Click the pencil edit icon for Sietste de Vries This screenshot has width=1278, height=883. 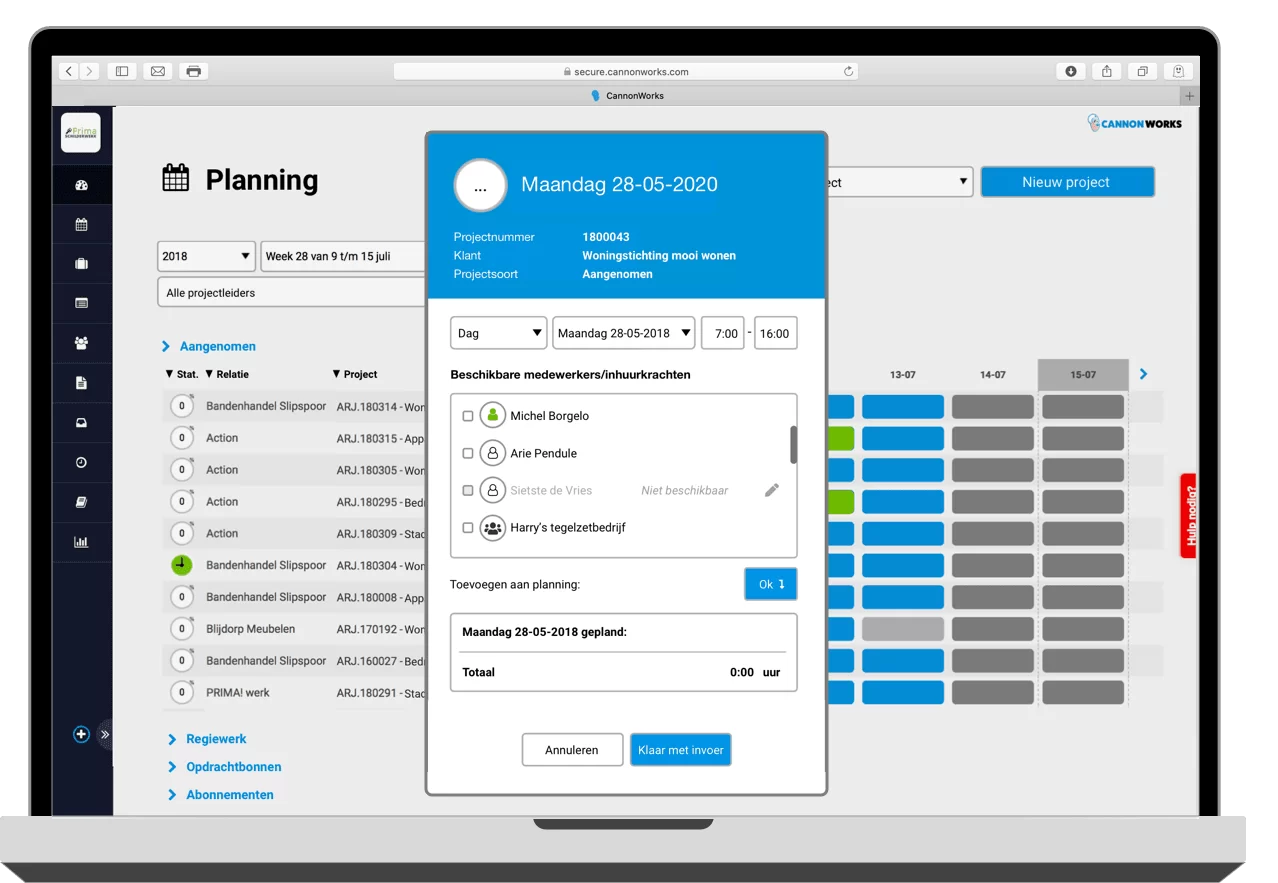click(x=771, y=490)
